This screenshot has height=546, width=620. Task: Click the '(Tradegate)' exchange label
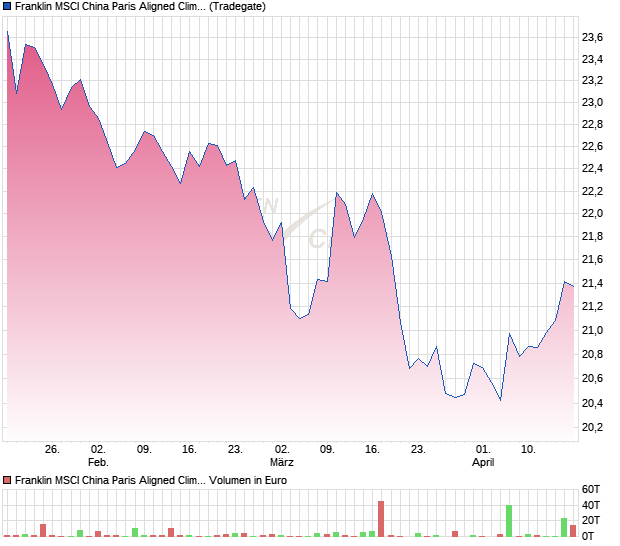click(237, 6)
